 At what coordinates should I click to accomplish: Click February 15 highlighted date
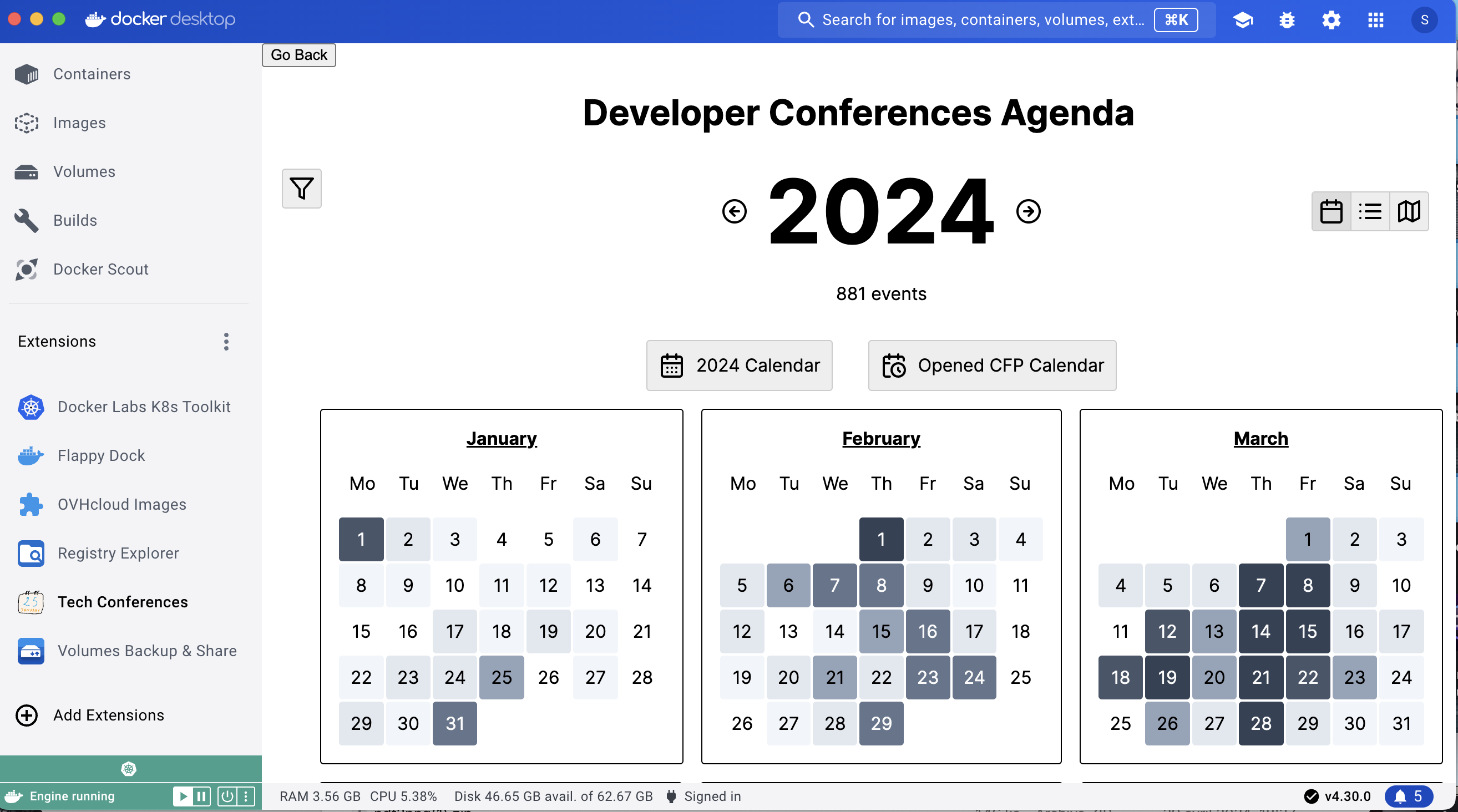click(879, 631)
